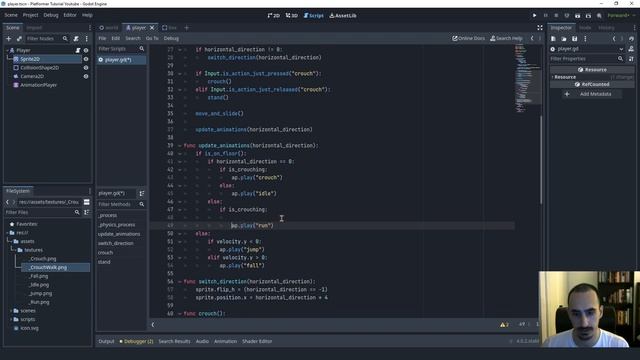Open the Project menu
Viewport: 640px width, 360px height.
tap(30, 15)
